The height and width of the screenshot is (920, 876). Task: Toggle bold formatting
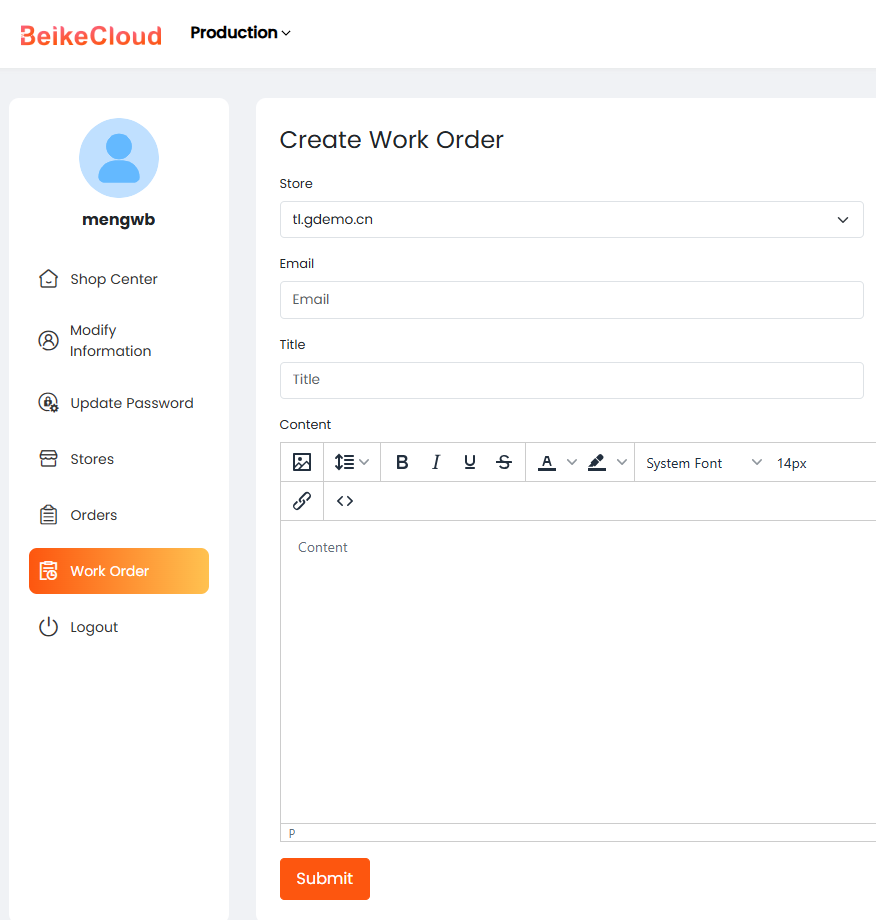pyautogui.click(x=402, y=462)
